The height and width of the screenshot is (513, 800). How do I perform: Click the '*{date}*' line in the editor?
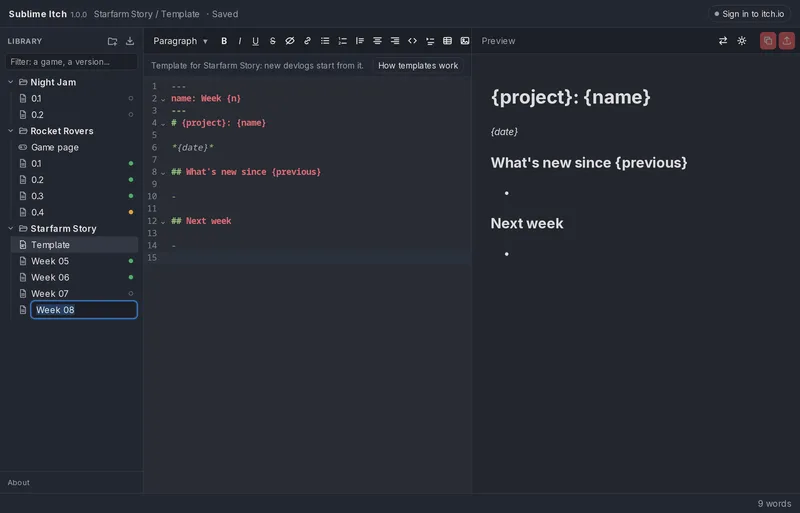tap(192, 148)
